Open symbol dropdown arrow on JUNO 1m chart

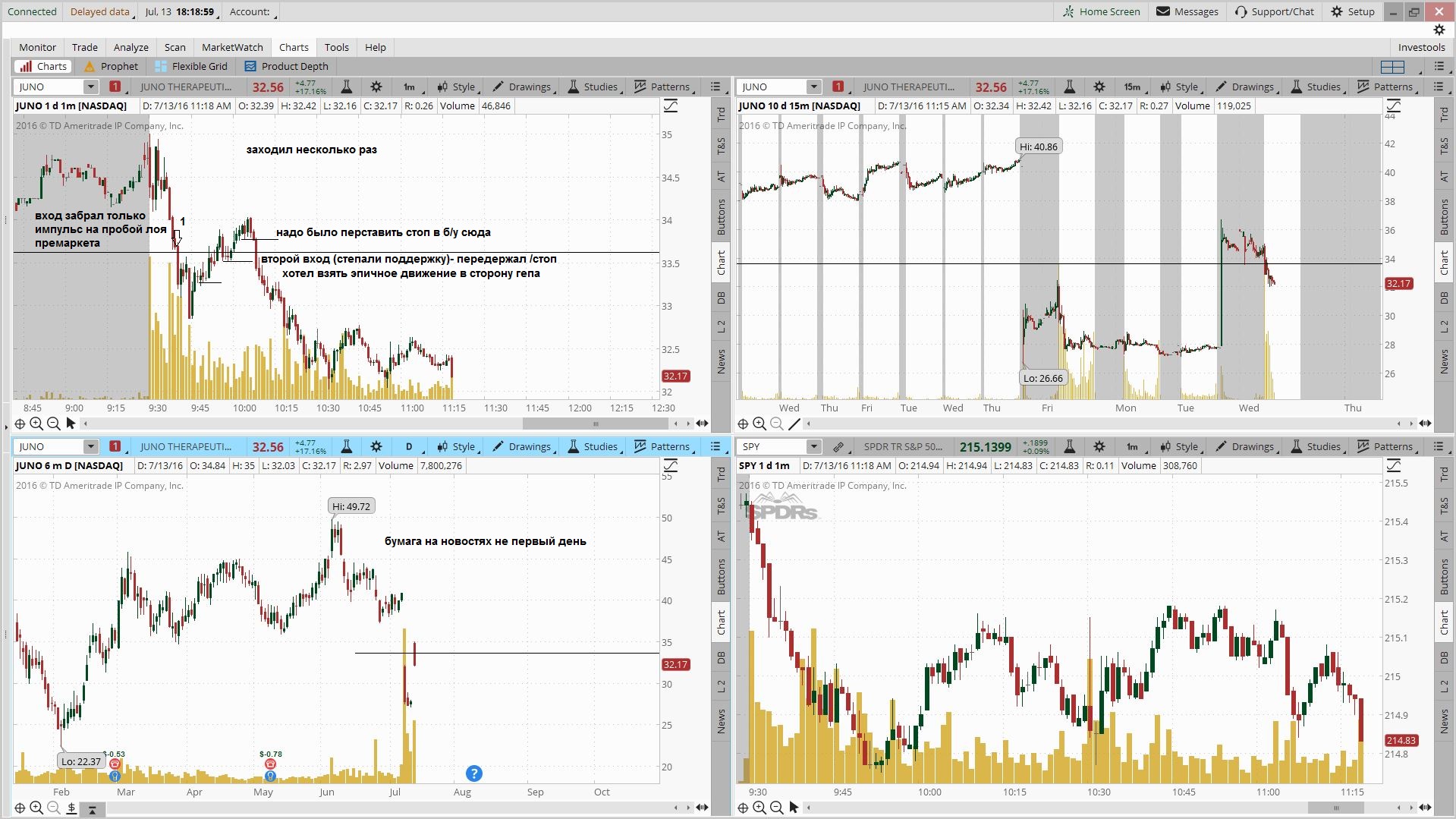click(90, 87)
